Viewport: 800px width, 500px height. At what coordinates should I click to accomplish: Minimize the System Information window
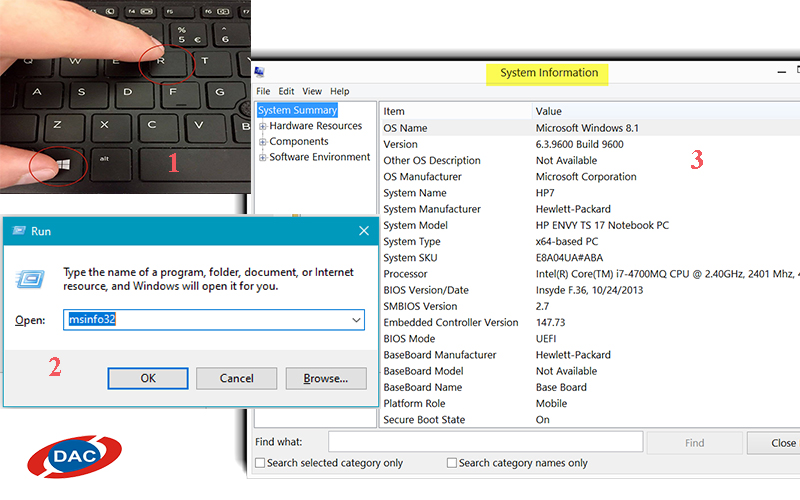pos(782,72)
